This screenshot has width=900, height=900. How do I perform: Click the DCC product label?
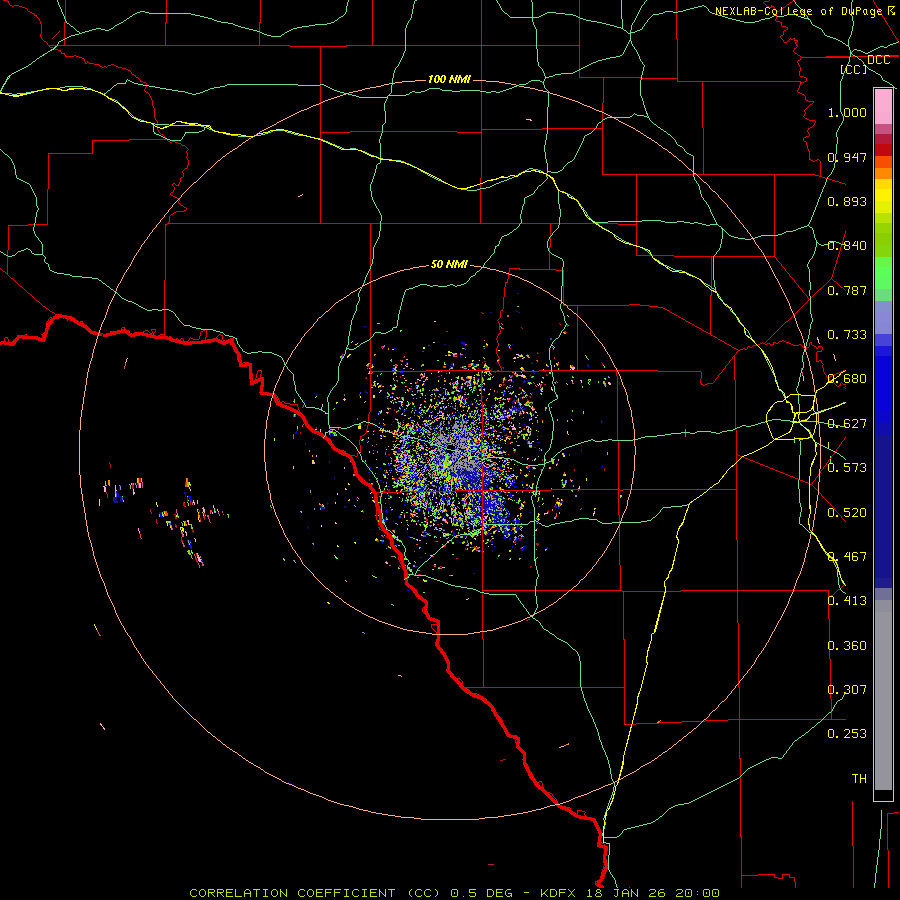878,60
